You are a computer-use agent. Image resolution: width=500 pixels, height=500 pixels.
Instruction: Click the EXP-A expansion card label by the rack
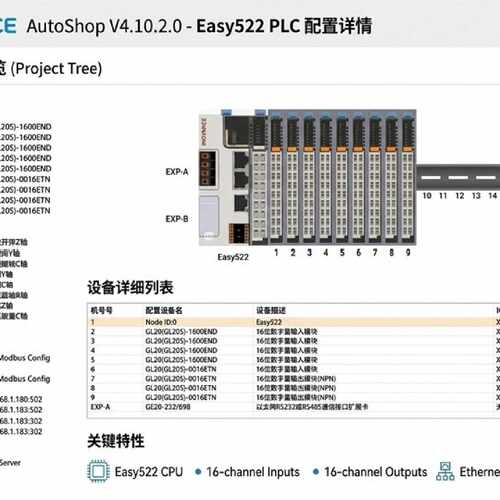coord(177,172)
